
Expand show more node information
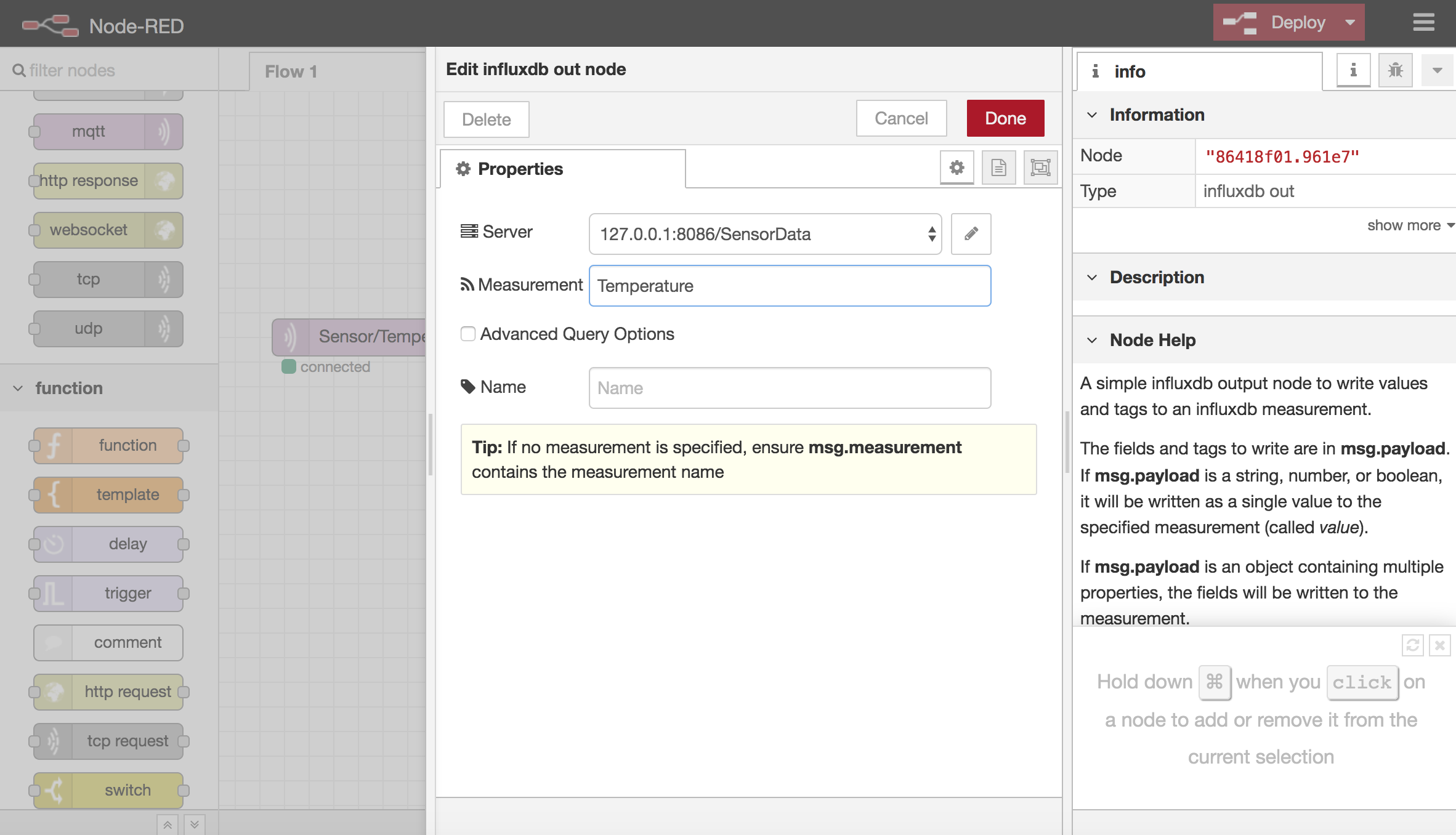click(1410, 225)
